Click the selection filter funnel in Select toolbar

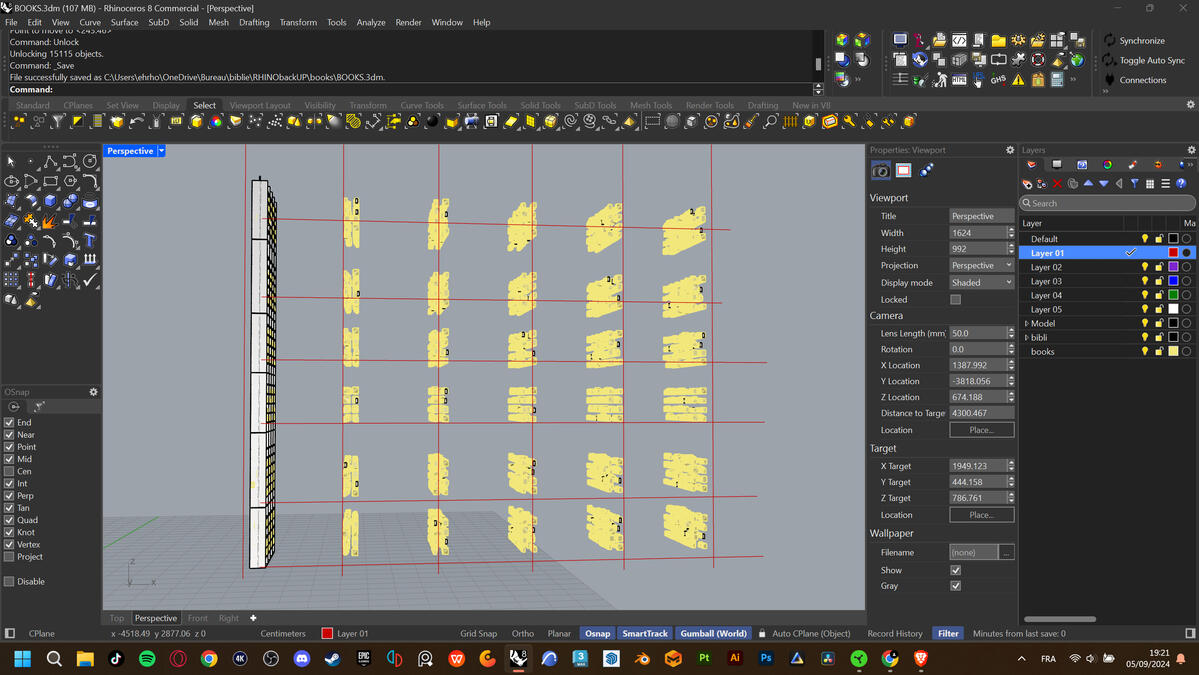point(58,121)
